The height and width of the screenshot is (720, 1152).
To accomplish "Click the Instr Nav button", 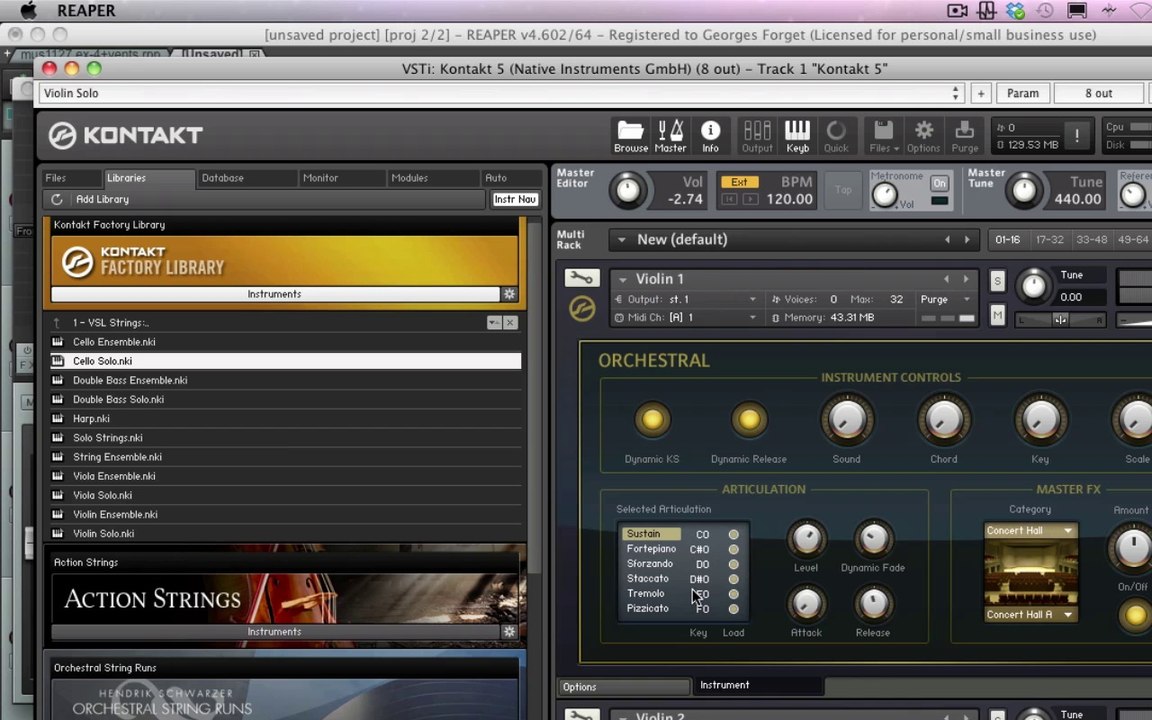I will click(515, 199).
